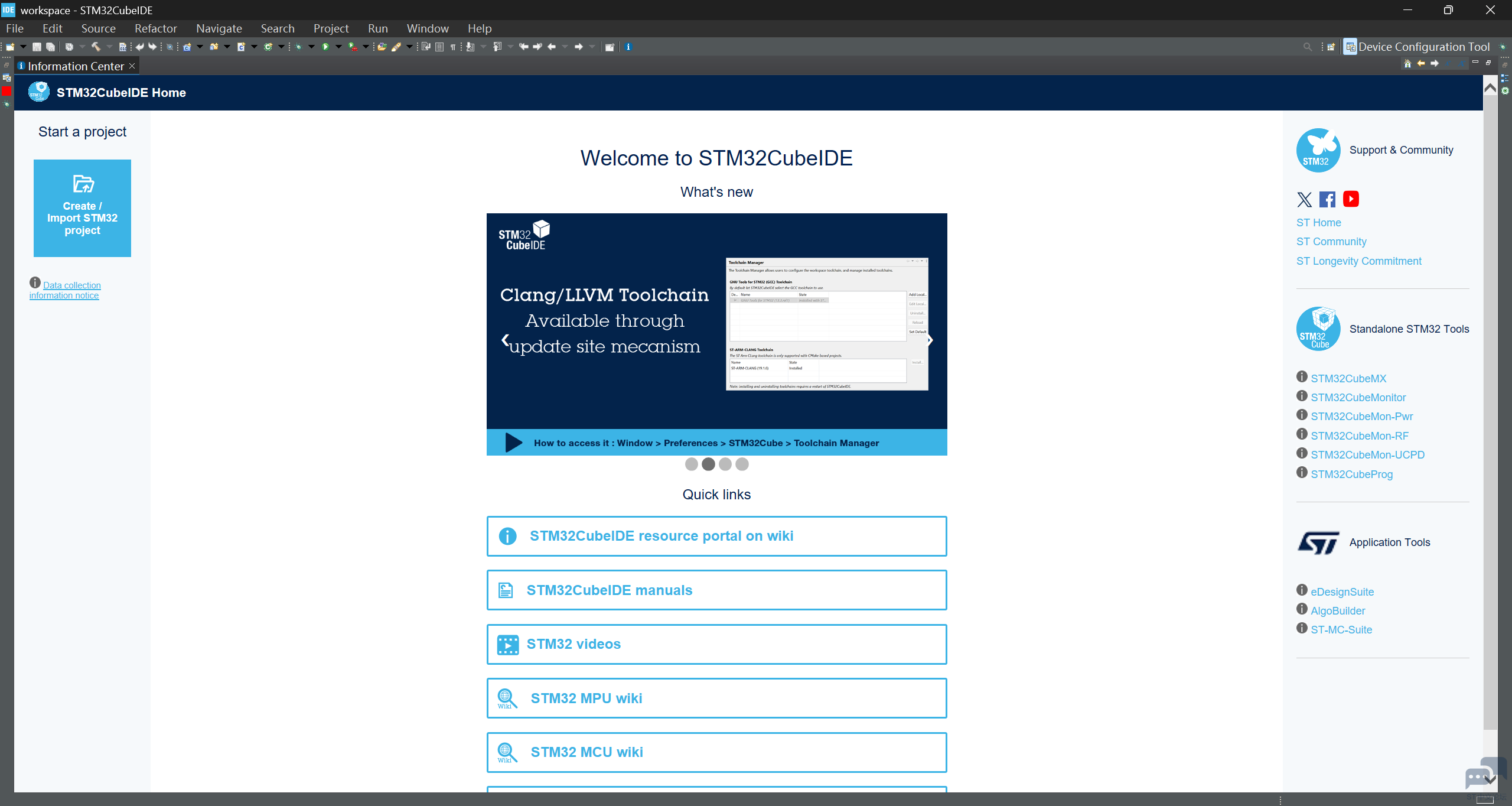1512x806 pixels.
Task: Select the fourth carousel dot
Action: pyautogui.click(x=742, y=464)
